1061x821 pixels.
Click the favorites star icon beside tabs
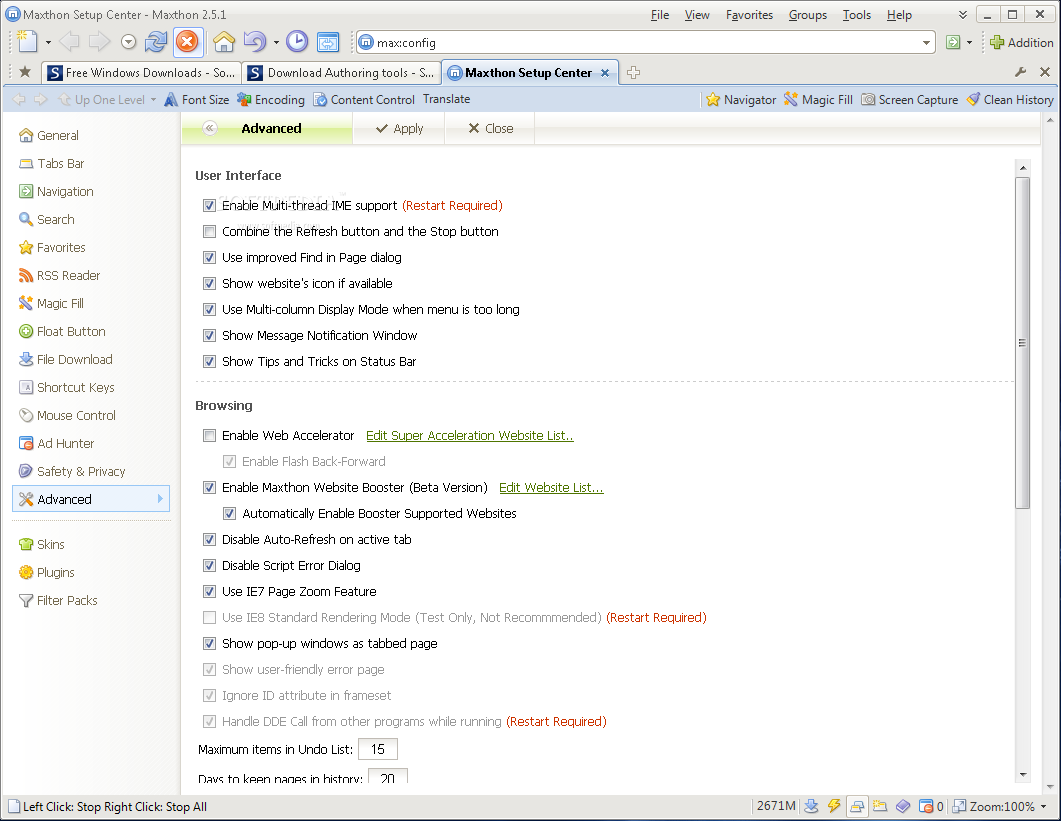[25, 72]
